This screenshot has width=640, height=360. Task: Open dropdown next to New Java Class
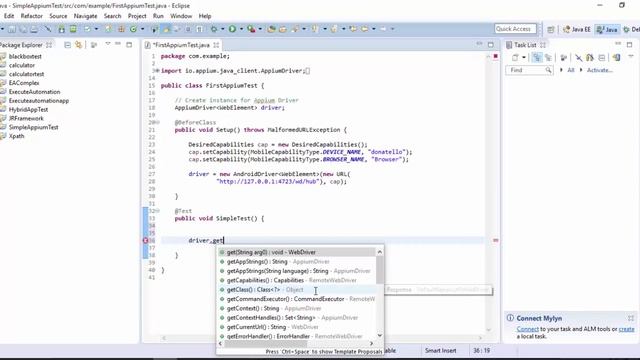[x=142, y=29]
